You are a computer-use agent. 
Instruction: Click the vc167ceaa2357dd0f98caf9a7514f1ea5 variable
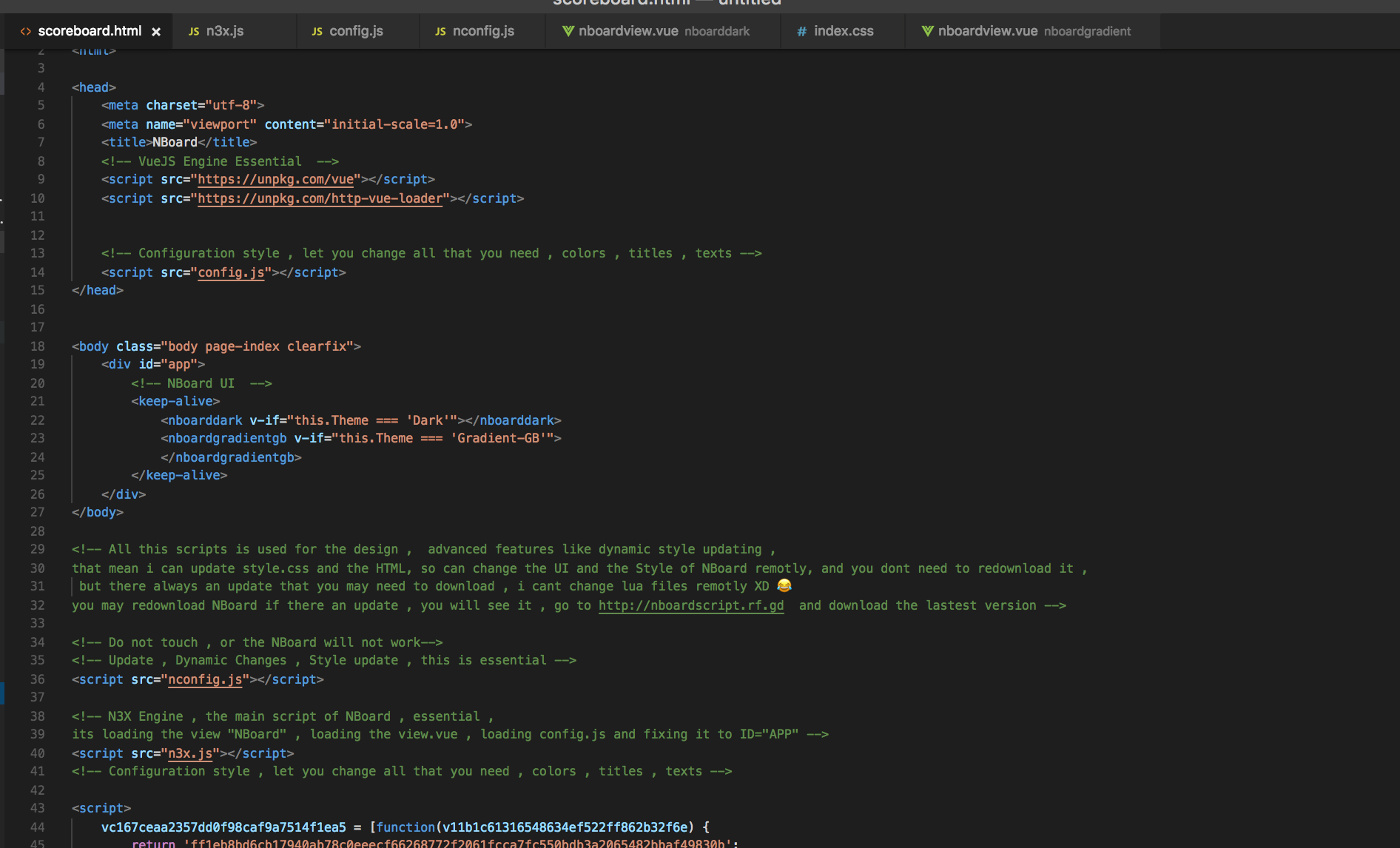(x=223, y=827)
